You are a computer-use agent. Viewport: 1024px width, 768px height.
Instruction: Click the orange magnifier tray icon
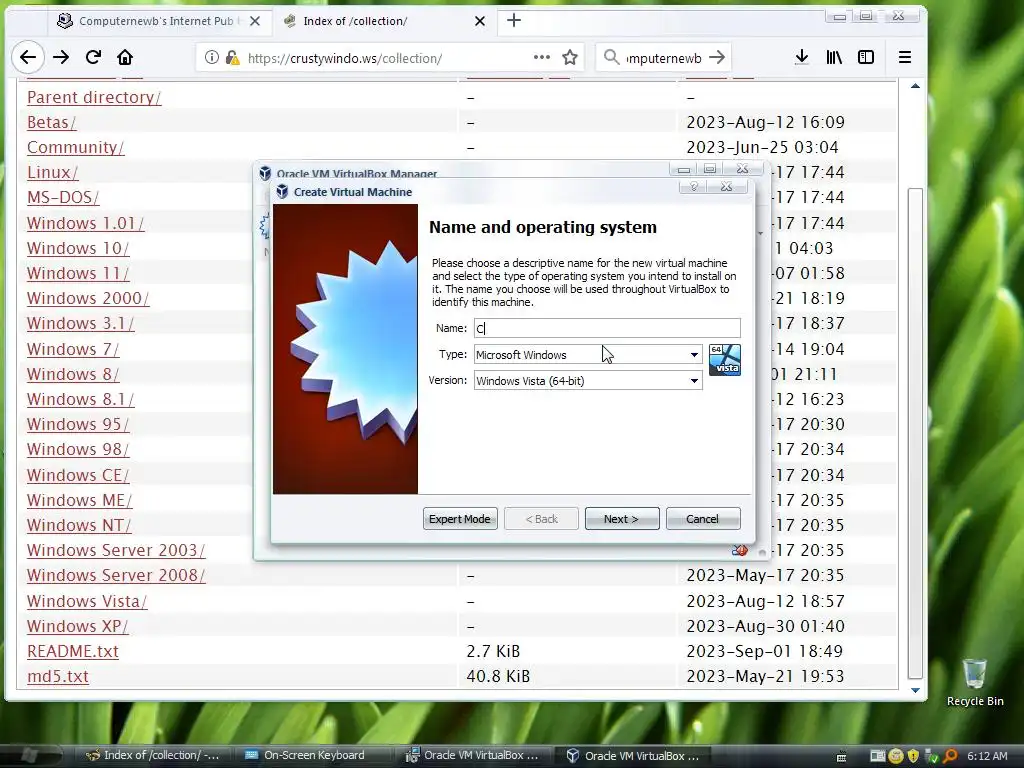tap(950, 756)
